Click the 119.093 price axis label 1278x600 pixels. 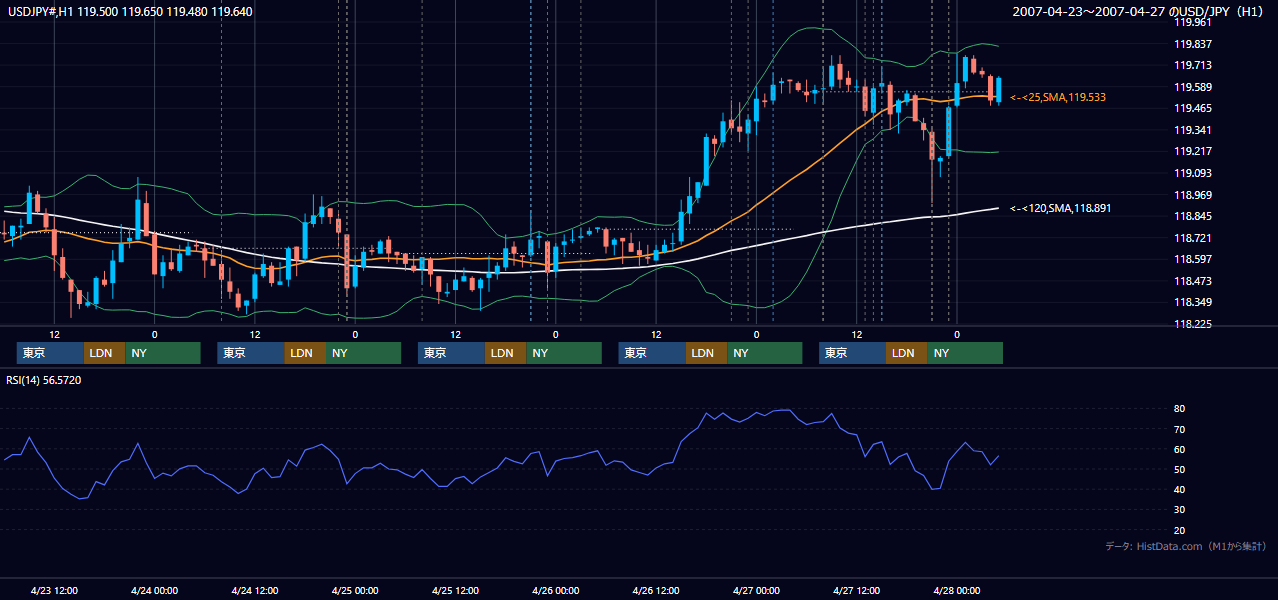pos(1193,173)
